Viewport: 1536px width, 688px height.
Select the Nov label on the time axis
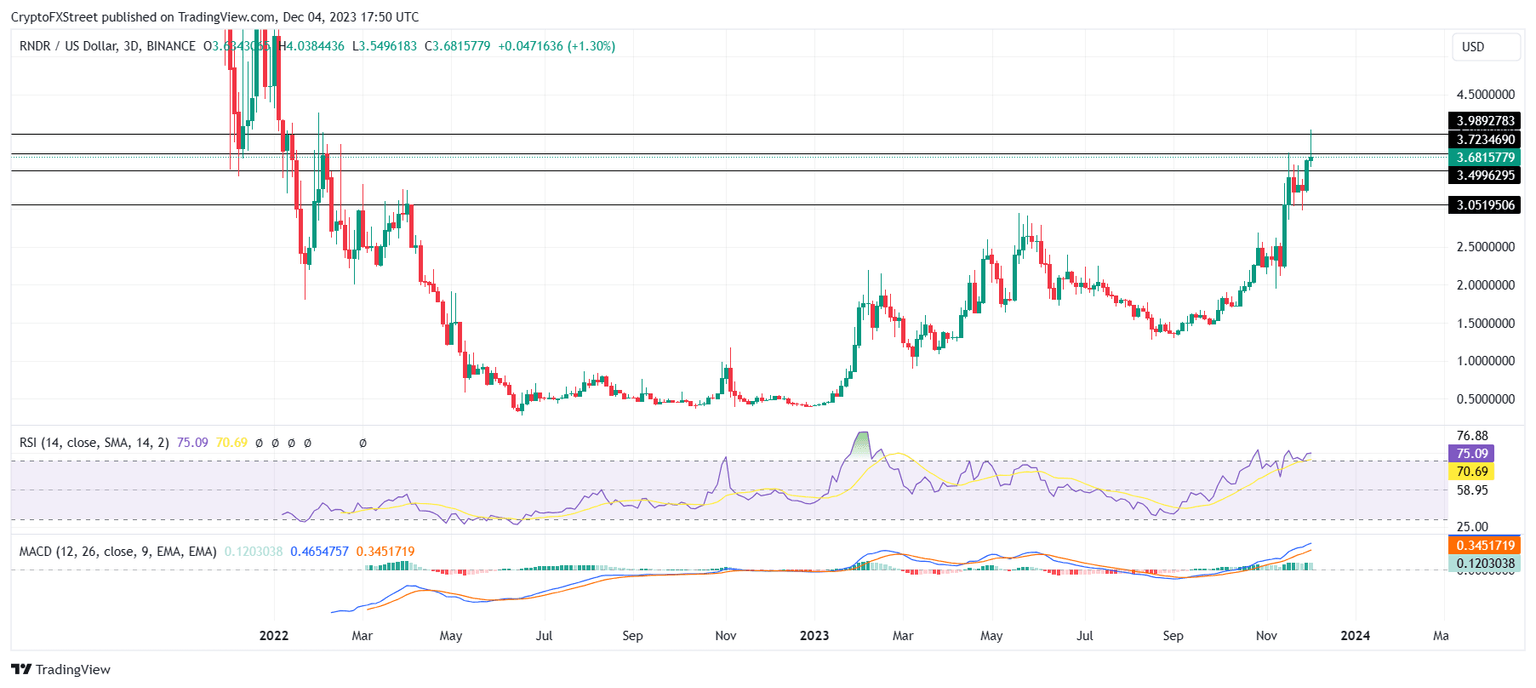point(1266,635)
